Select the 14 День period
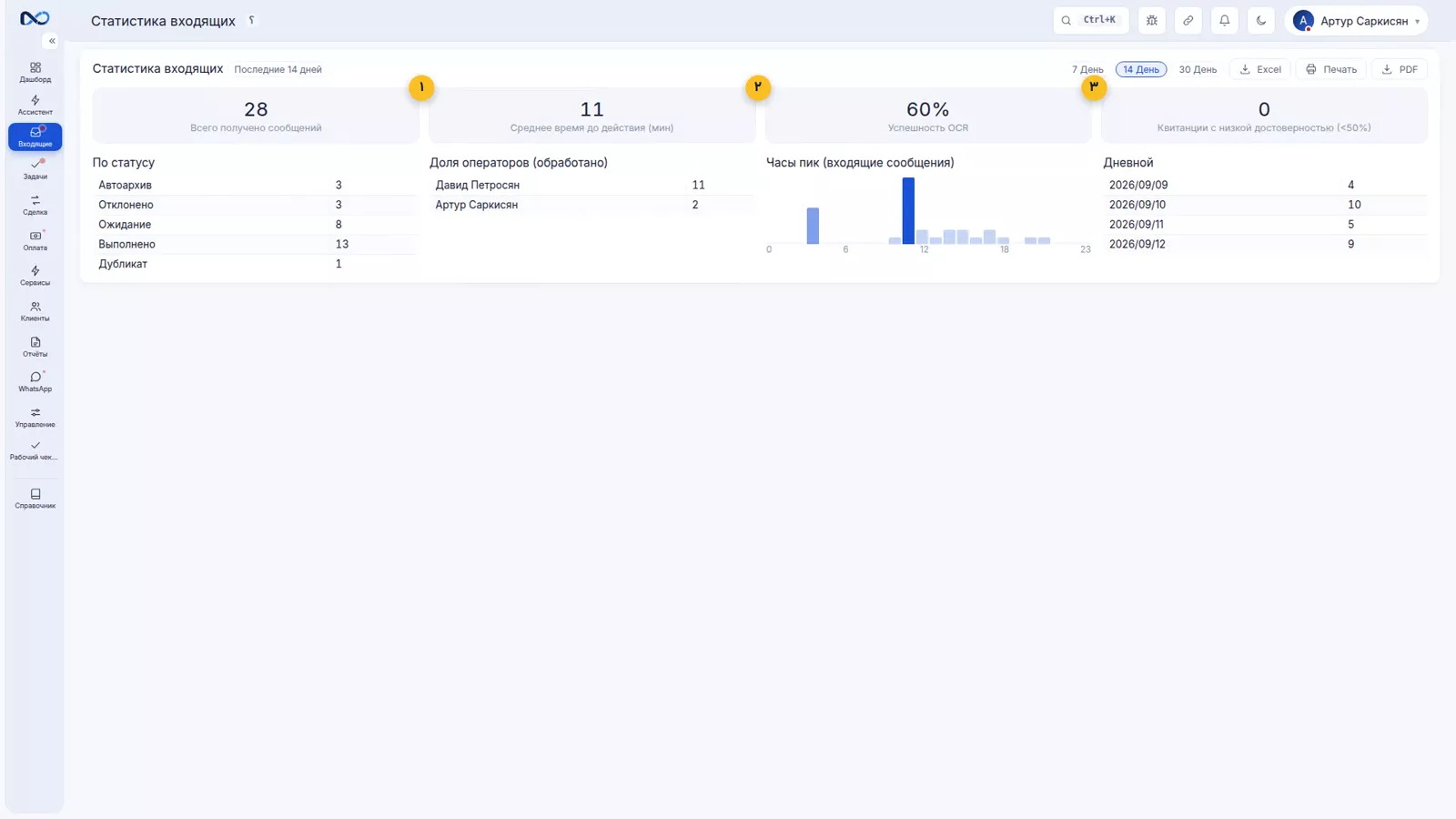This screenshot has width=1456, height=819. point(1141,69)
